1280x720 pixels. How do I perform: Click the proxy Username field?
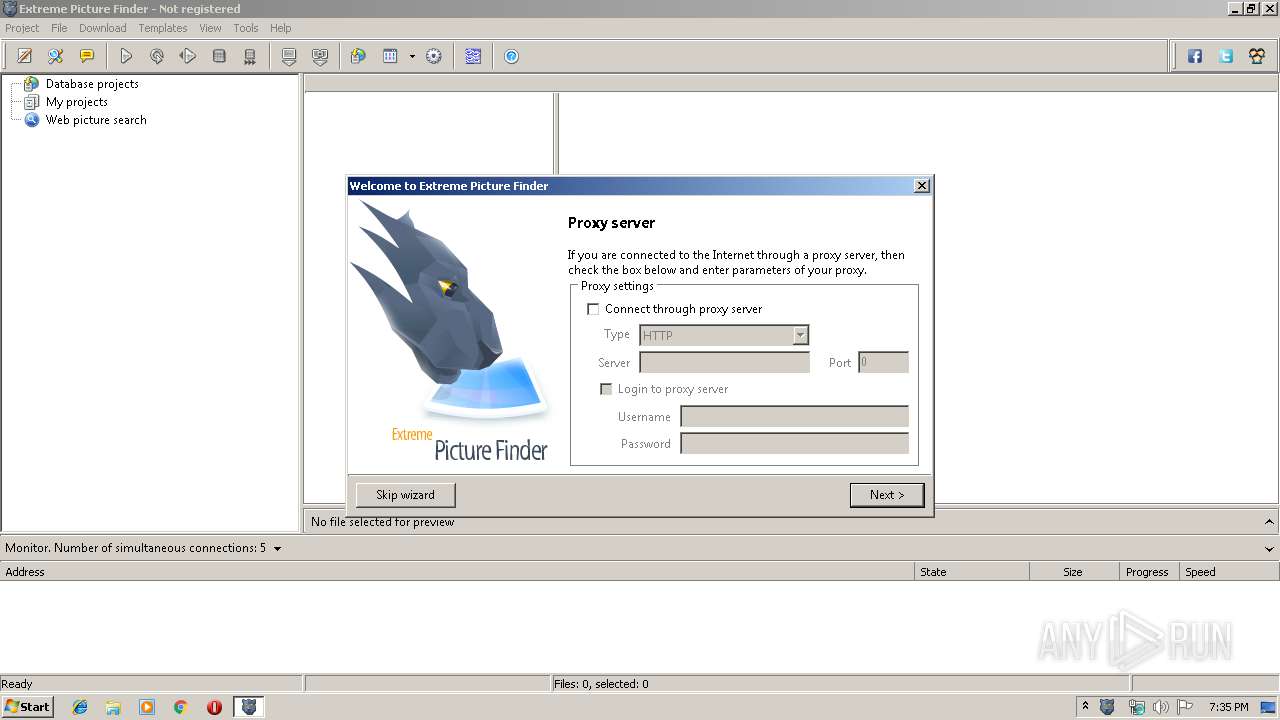(x=794, y=416)
